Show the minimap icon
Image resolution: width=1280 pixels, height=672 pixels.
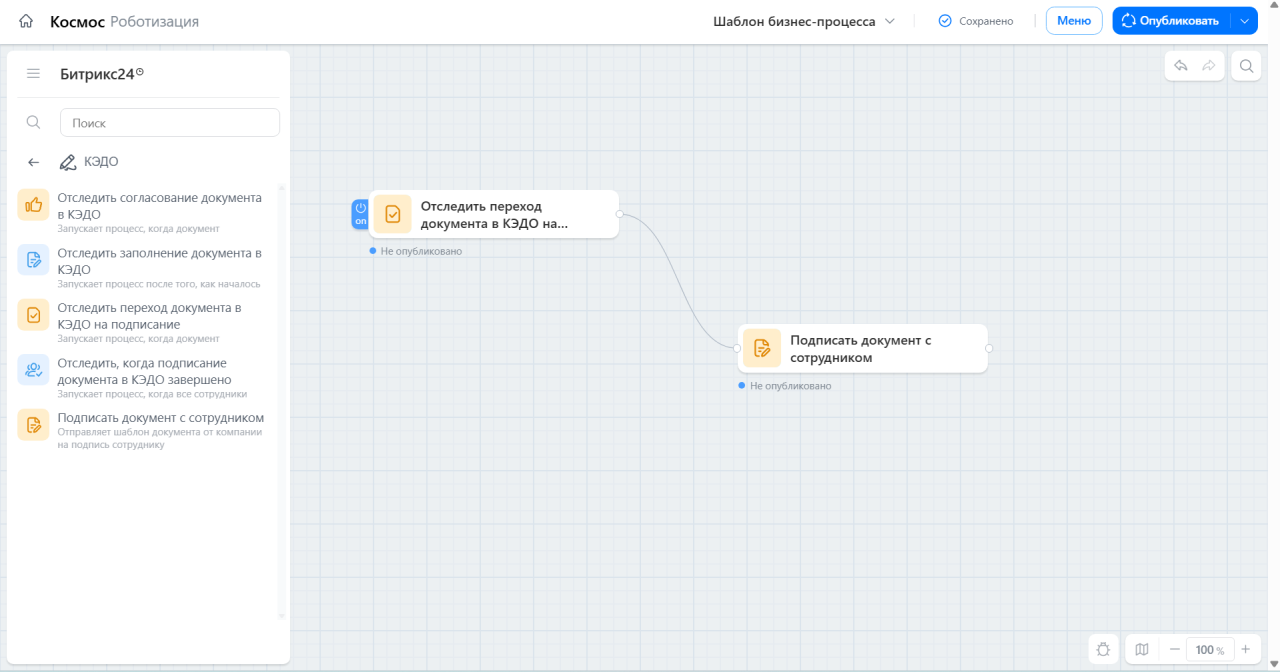[1142, 649]
